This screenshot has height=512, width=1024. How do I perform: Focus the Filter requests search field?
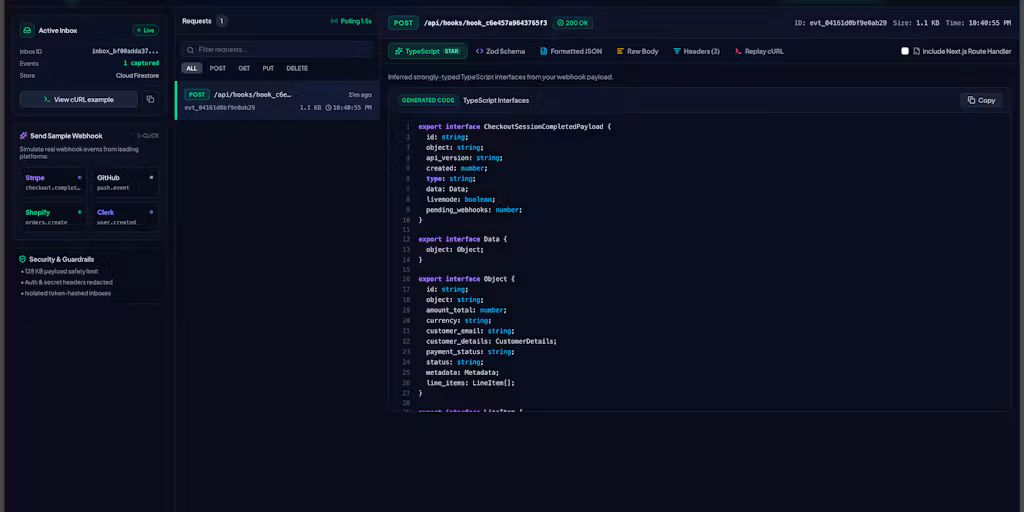277,50
